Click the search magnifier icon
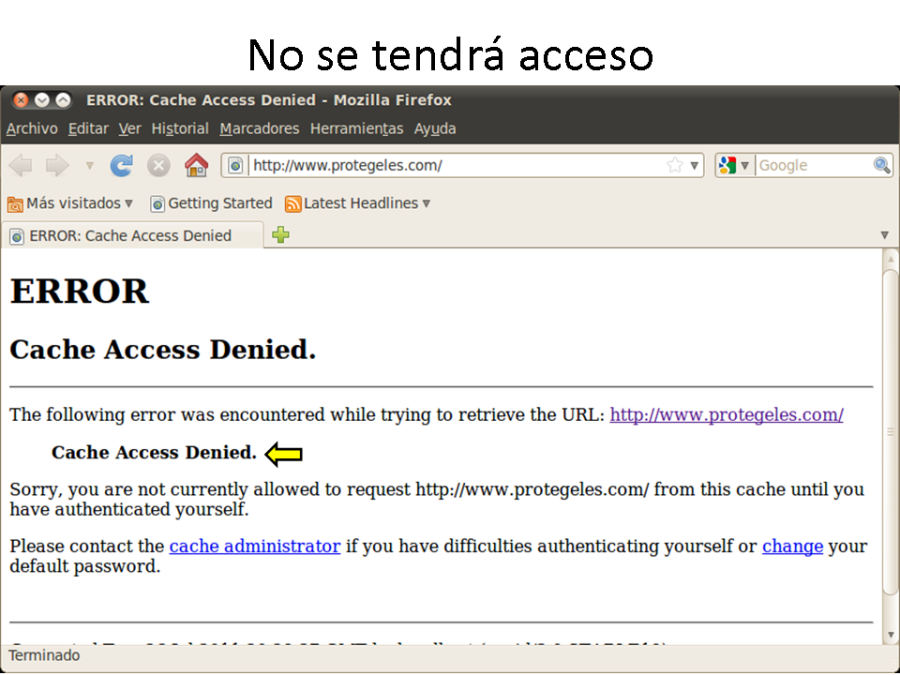This screenshot has height=675, width=900. (x=881, y=165)
